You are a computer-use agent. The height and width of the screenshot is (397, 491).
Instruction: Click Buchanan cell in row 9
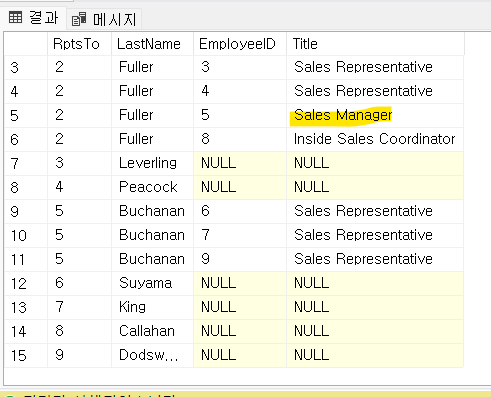click(x=153, y=211)
